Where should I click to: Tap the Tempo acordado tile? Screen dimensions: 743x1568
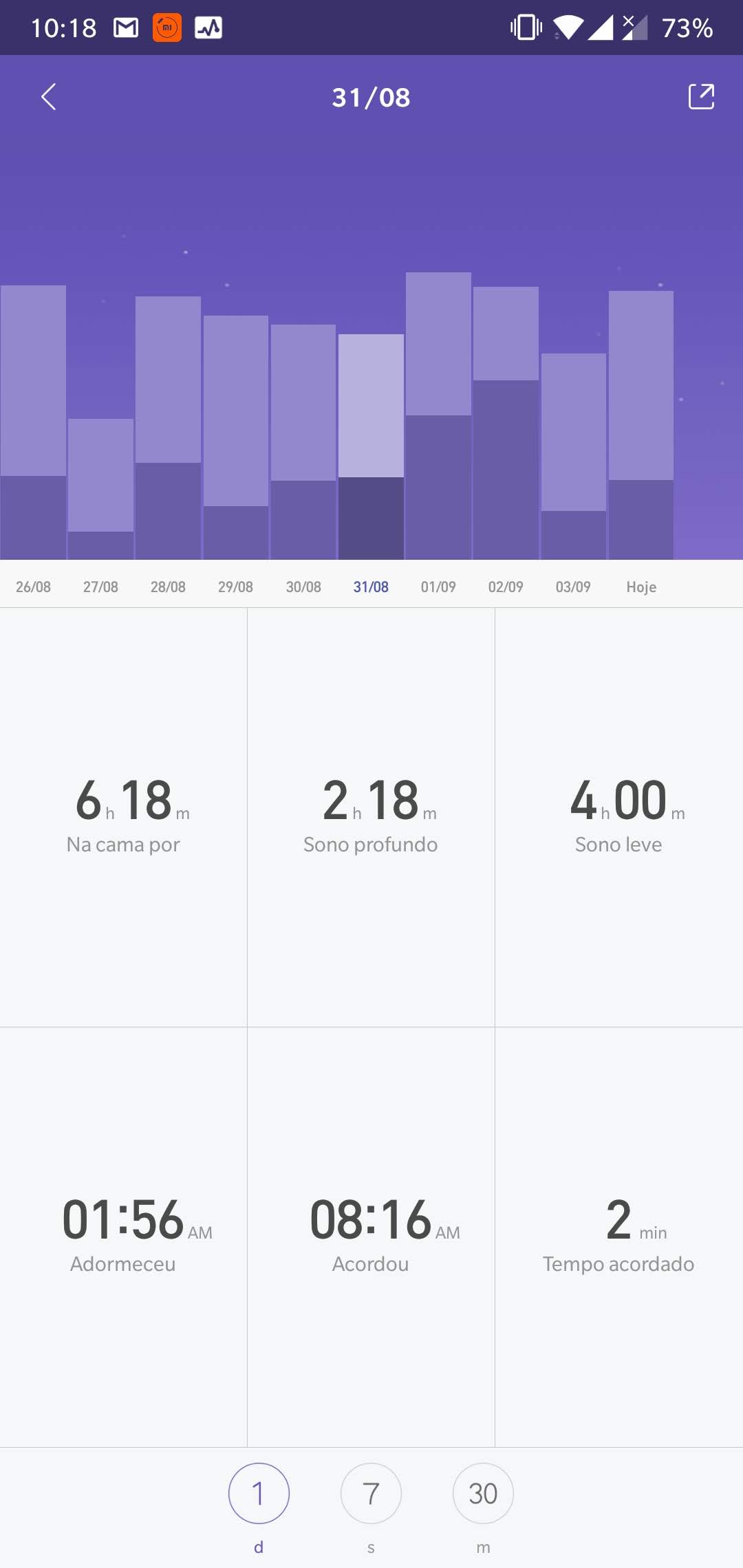click(618, 1237)
